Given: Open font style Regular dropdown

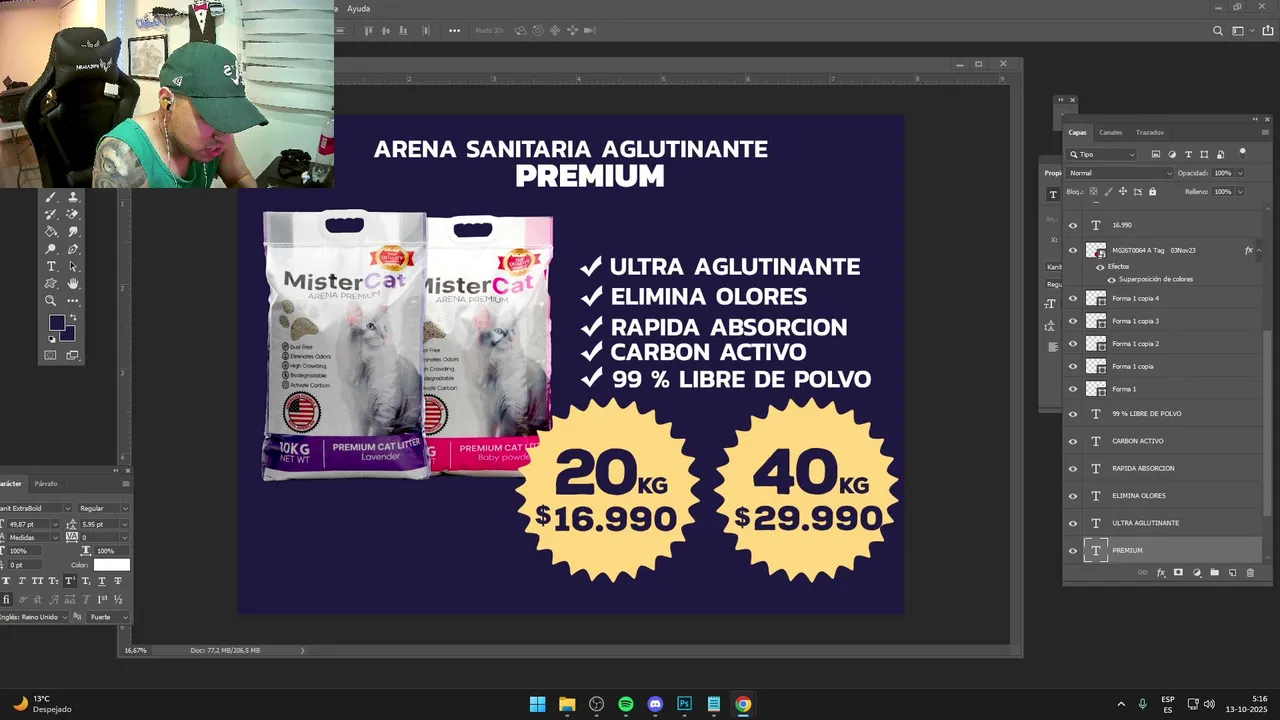Looking at the screenshot, I should click(x=104, y=508).
